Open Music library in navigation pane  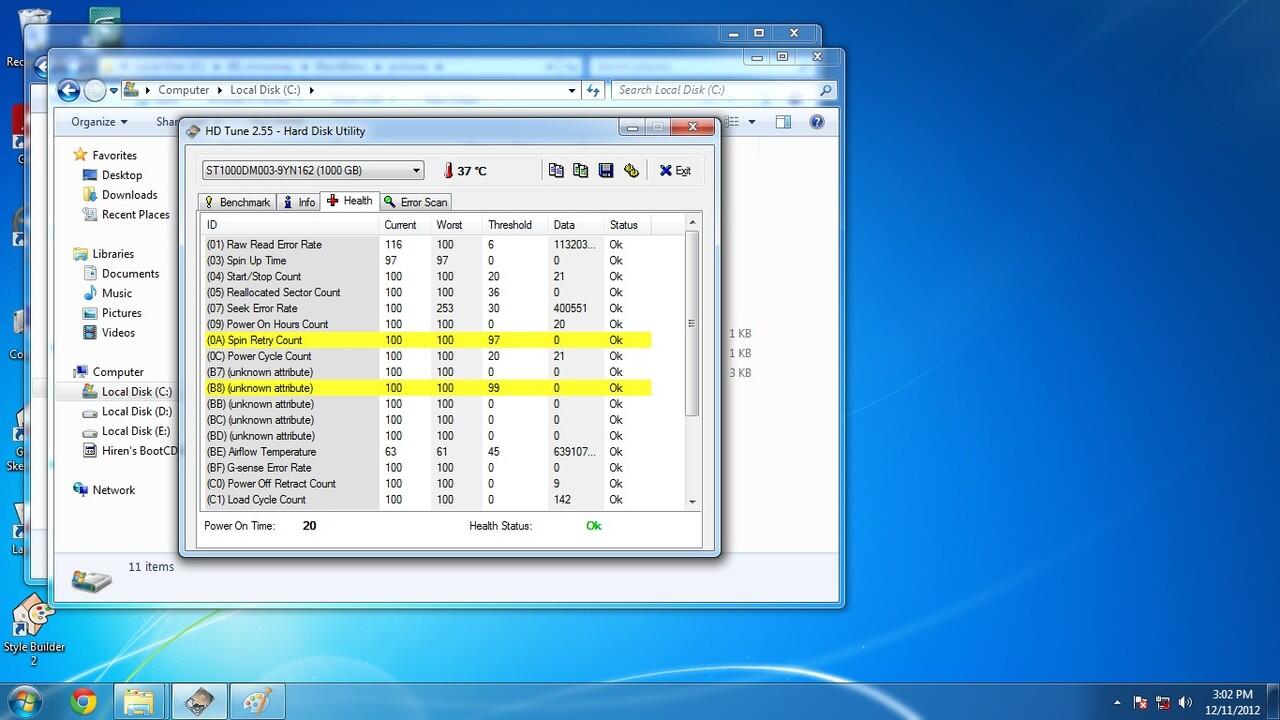point(116,293)
